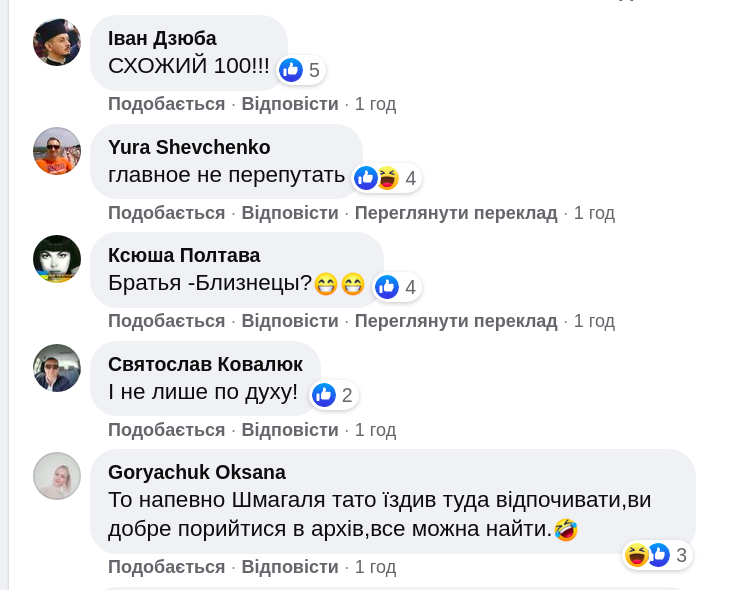Like Іван Дзюба's comment with Подобається
The image size is (748, 590).
coord(166,104)
